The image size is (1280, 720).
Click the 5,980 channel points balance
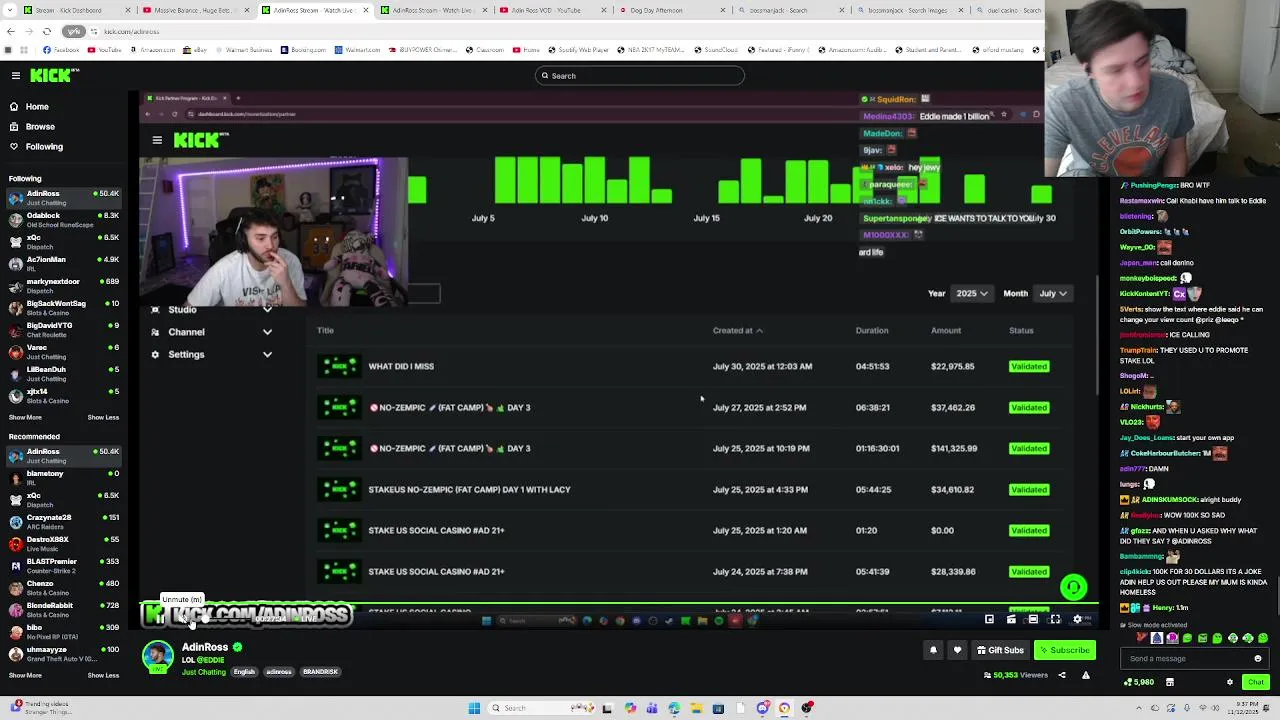(1139, 682)
